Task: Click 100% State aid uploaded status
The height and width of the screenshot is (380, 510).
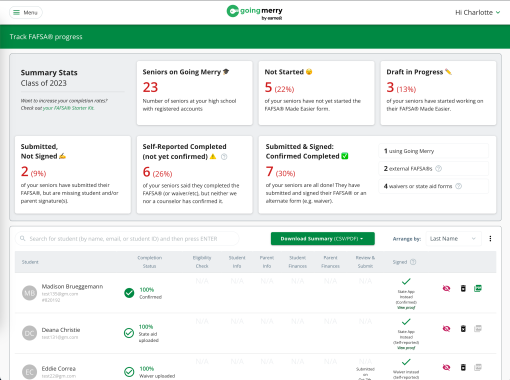Action: tap(149, 333)
